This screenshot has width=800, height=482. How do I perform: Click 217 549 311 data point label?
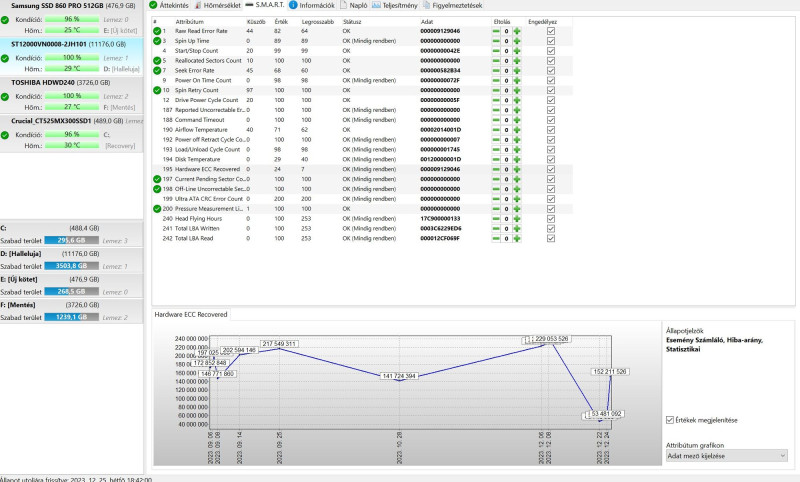(279, 344)
